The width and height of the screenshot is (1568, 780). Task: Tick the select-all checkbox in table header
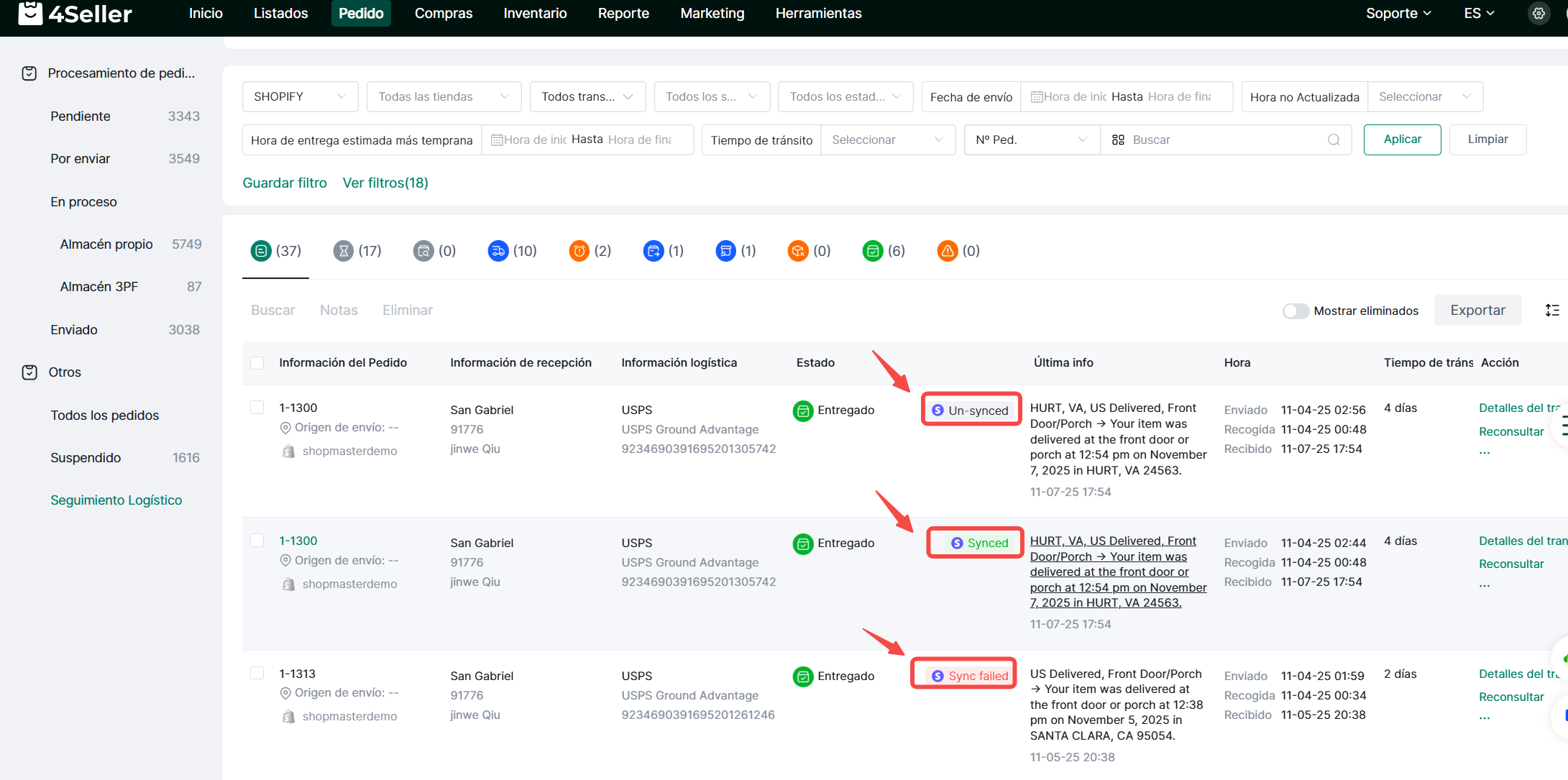coord(257,363)
